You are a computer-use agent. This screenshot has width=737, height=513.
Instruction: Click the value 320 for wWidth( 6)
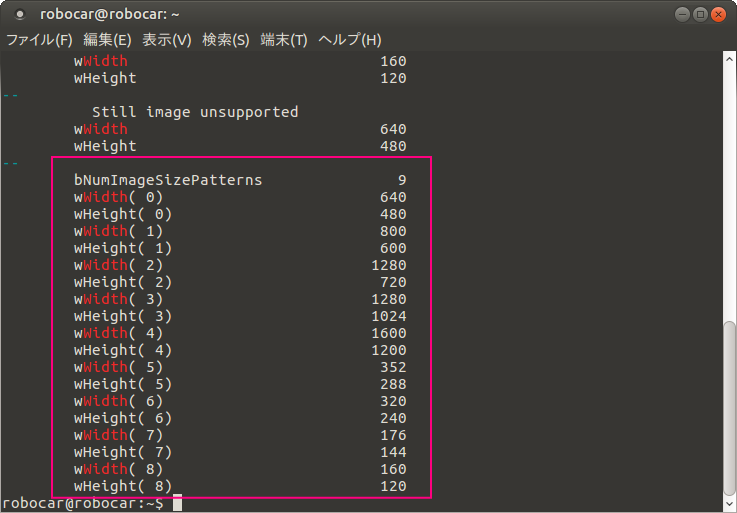click(393, 401)
